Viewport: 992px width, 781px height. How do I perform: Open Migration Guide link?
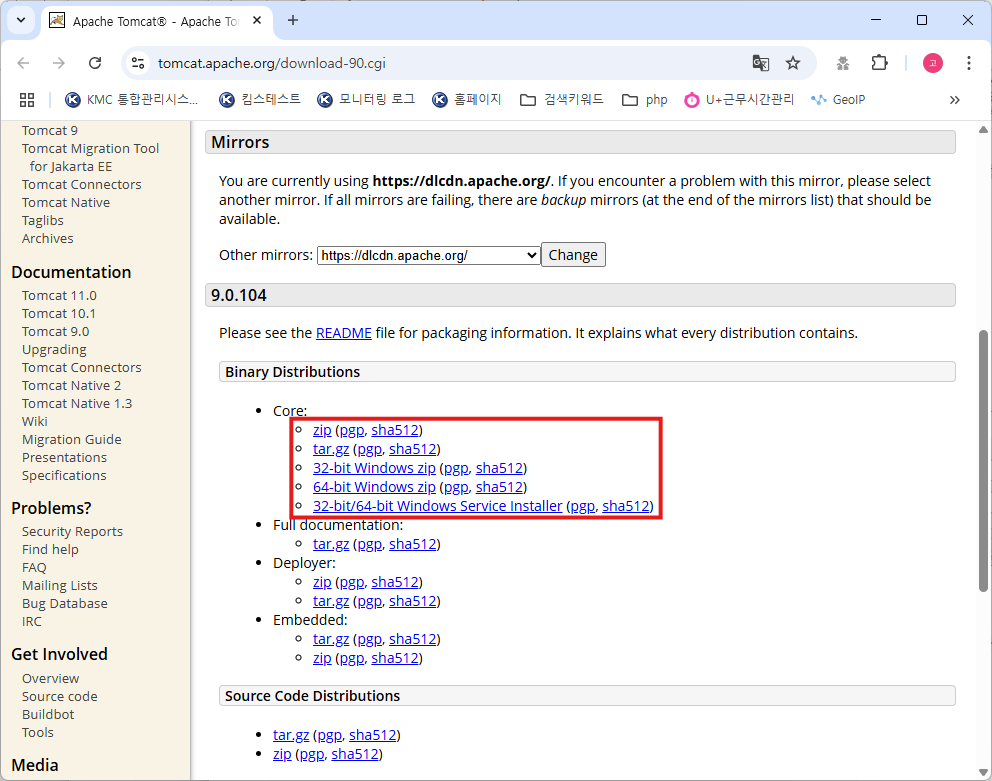(71, 440)
